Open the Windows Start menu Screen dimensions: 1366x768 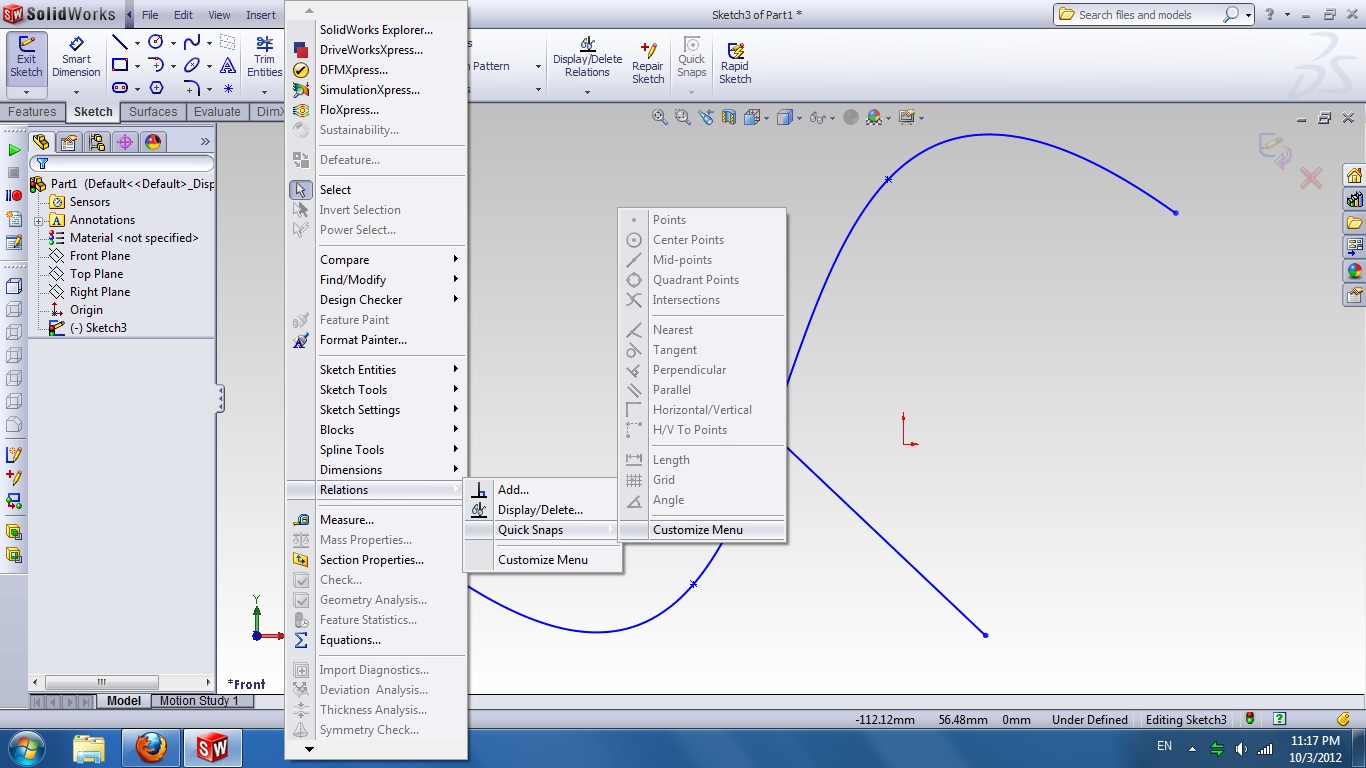click(27, 747)
